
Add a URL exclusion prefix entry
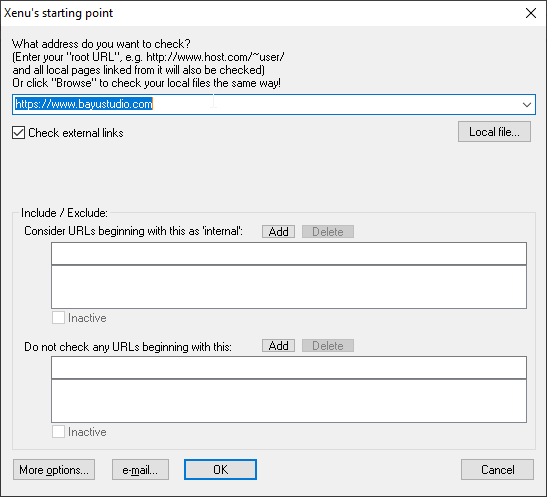[278, 346]
